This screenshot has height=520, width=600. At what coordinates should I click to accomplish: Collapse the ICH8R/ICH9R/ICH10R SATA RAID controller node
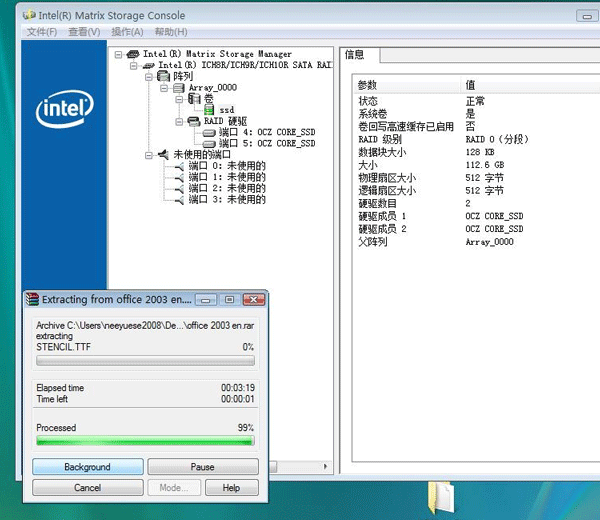pyautogui.click(x=134, y=66)
